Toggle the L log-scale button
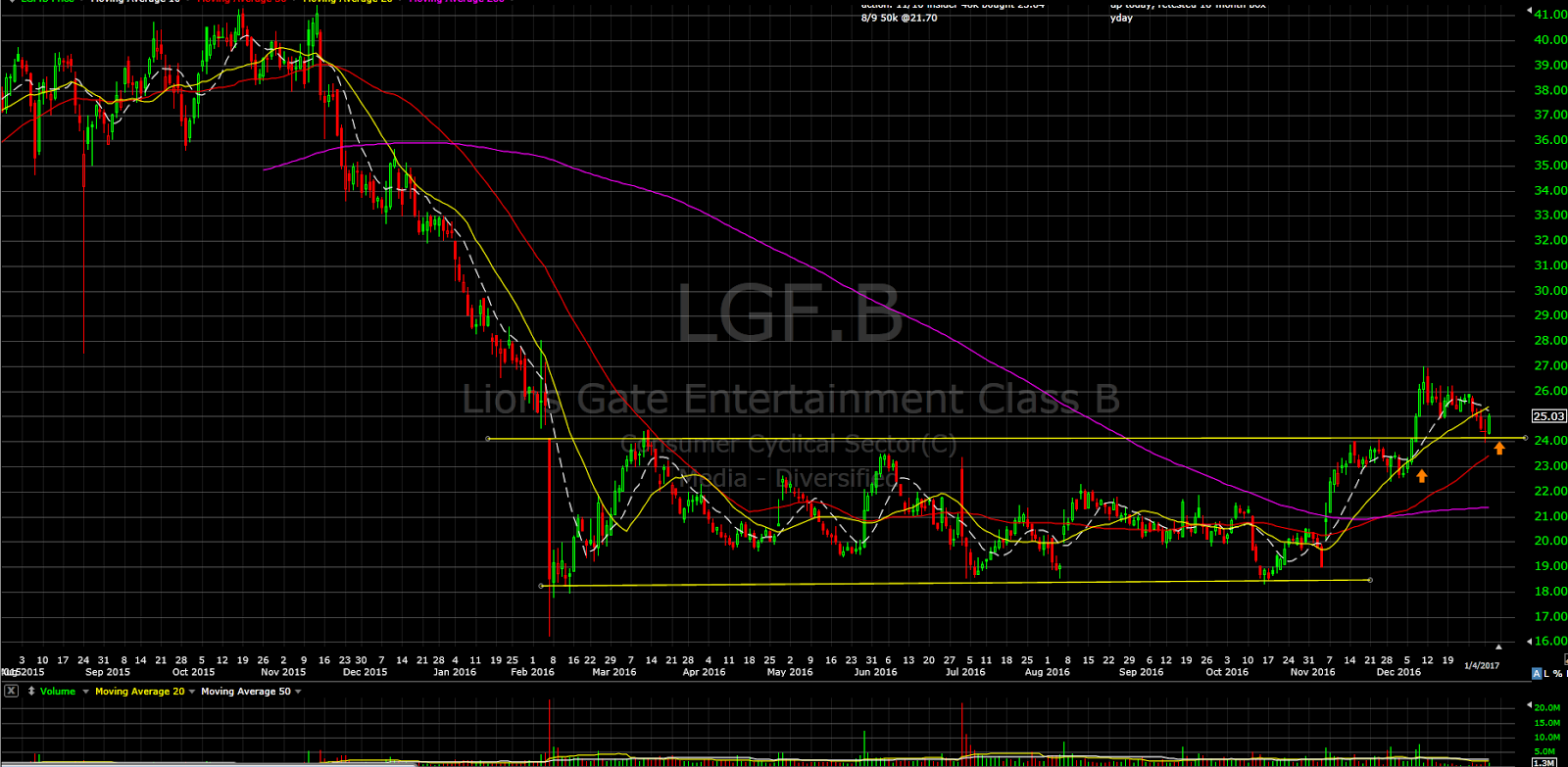1568x767 pixels. pyautogui.click(x=1546, y=674)
